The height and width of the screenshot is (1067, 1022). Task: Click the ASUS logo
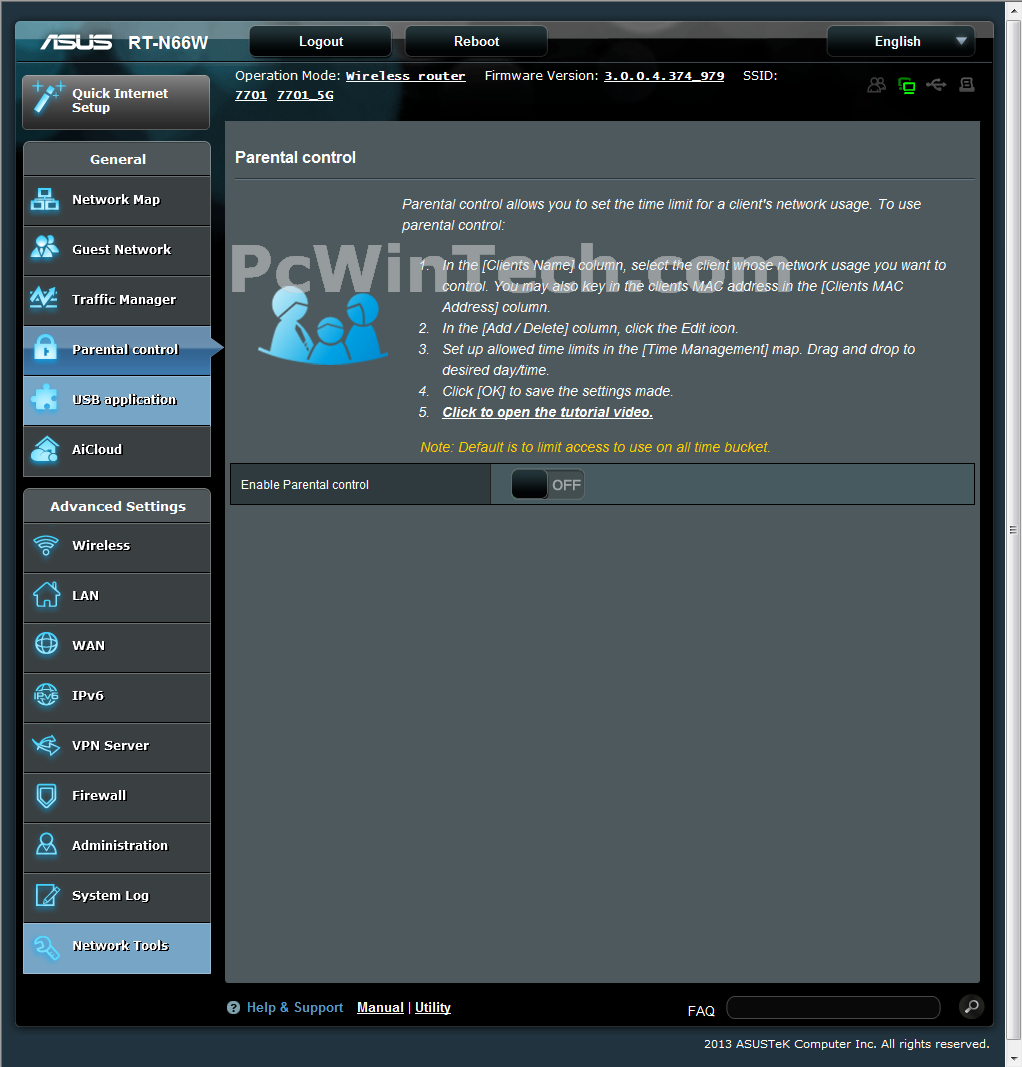click(x=76, y=42)
